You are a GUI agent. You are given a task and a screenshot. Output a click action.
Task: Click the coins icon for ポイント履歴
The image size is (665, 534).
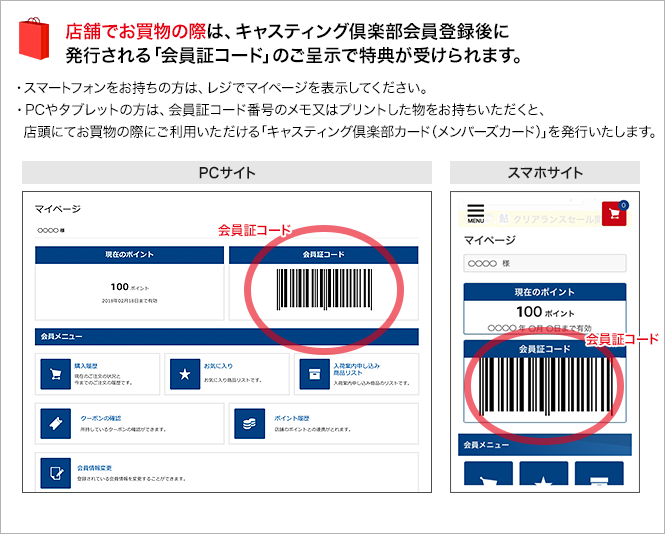tap(249, 423)
